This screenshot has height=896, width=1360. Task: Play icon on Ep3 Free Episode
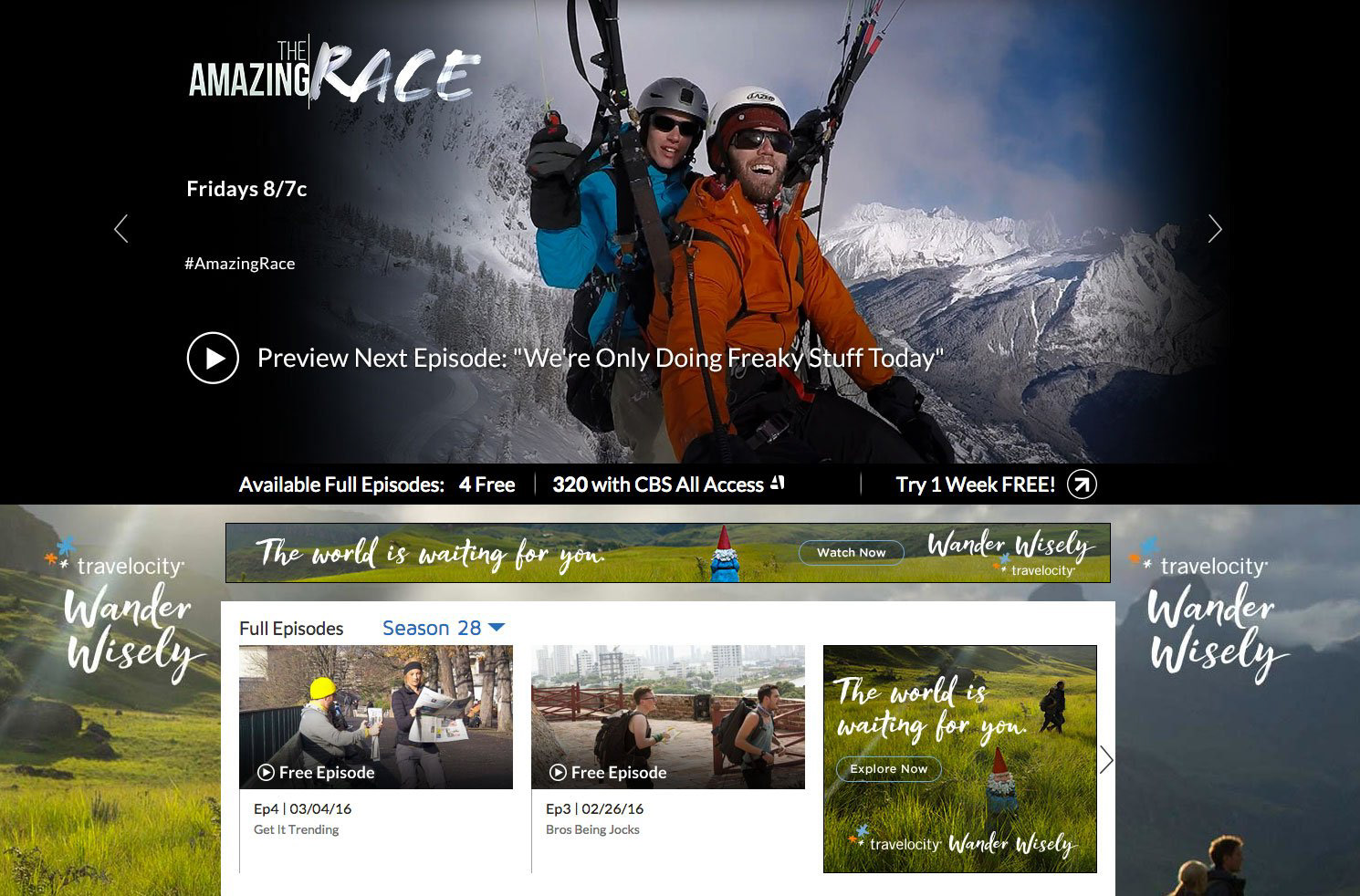pos(558,773)
